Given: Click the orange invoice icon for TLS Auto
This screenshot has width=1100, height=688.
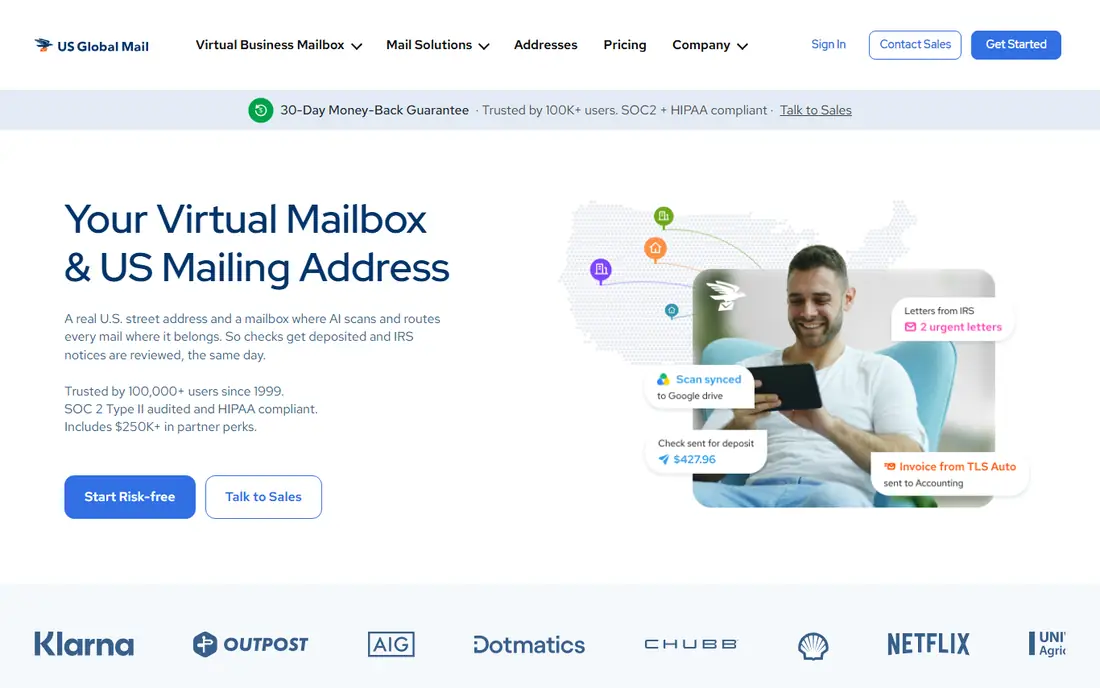Looking at the screenshot, I should [x=890, y=466].
